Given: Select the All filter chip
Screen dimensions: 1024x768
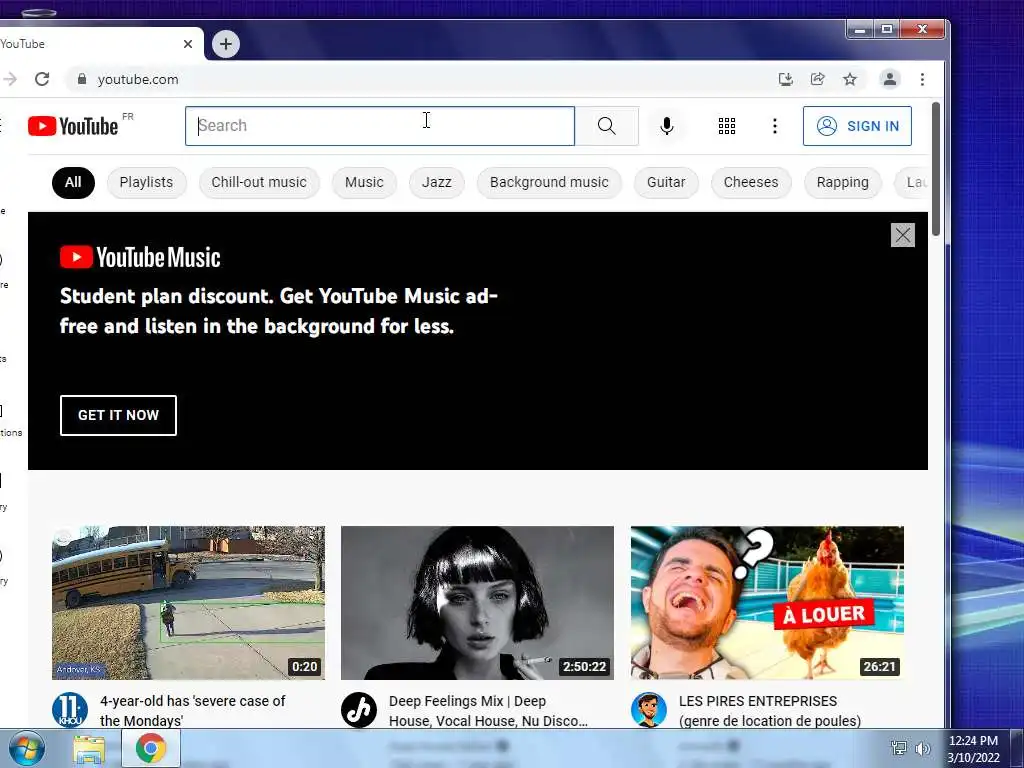Looking at the screenshot, I should 73,182.
